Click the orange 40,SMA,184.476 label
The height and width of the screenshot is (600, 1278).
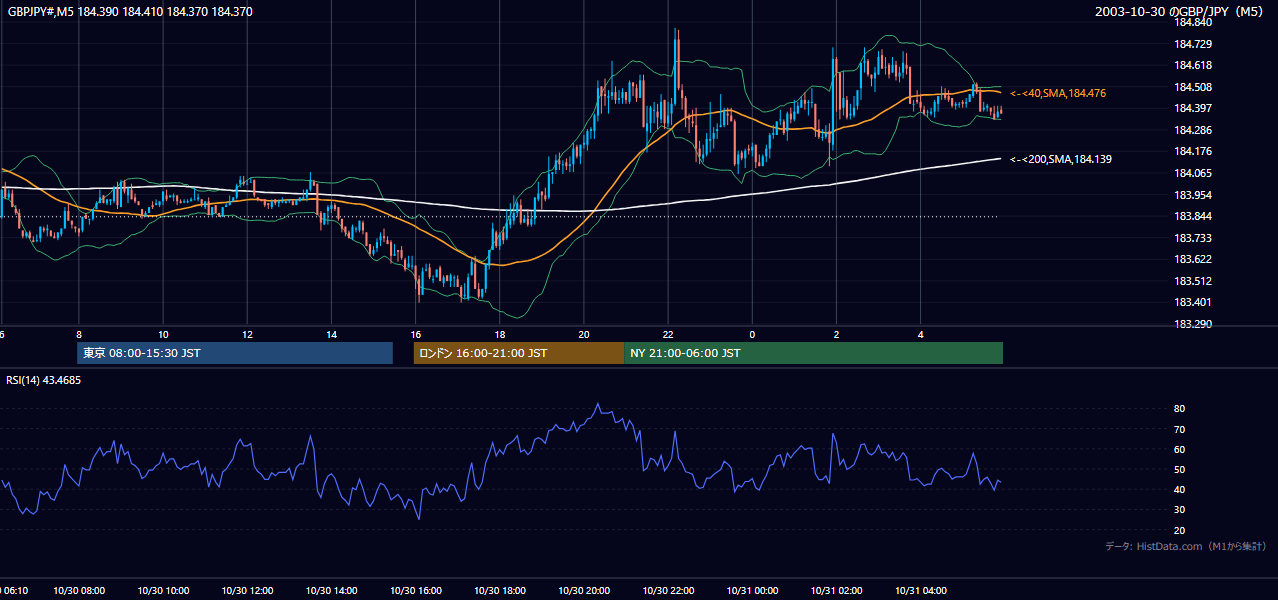tap(1057, 93)
